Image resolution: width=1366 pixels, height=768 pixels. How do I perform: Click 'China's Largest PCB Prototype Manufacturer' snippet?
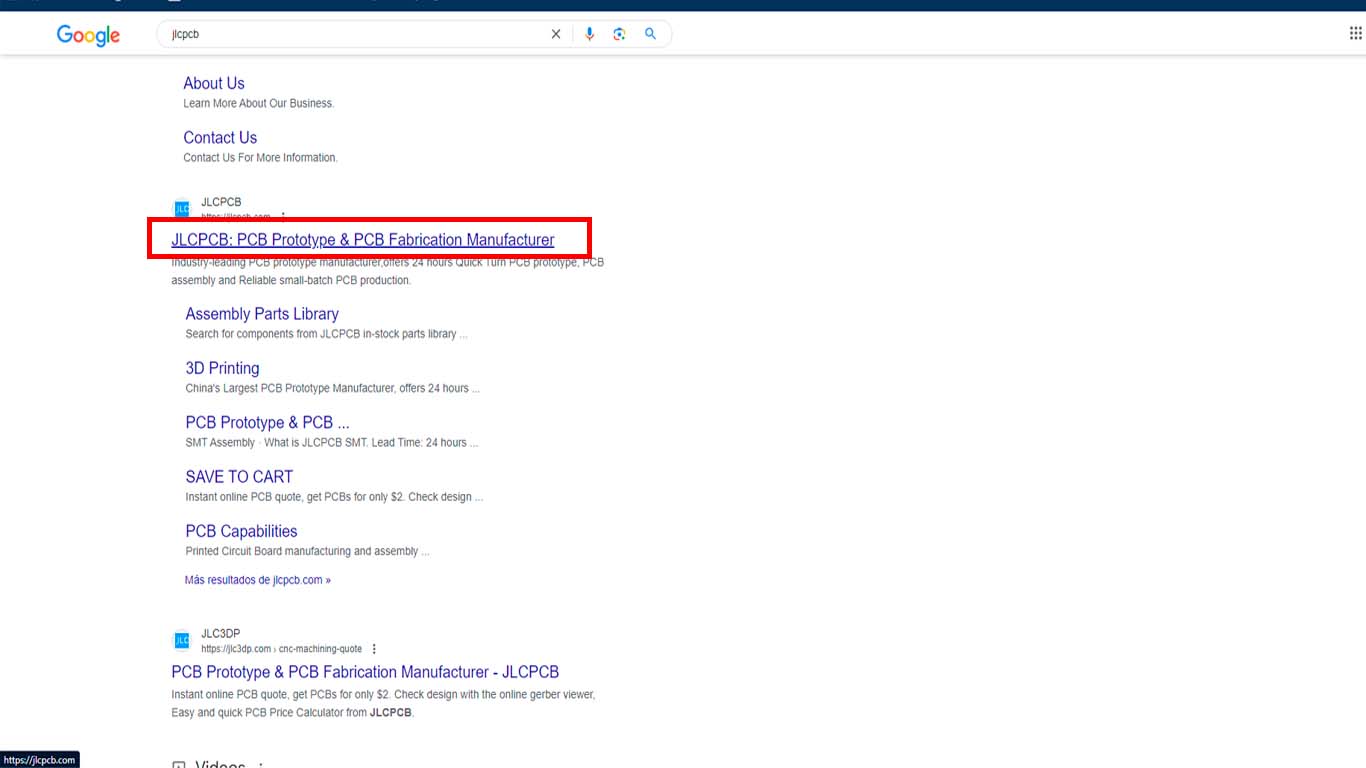point(332,388)
